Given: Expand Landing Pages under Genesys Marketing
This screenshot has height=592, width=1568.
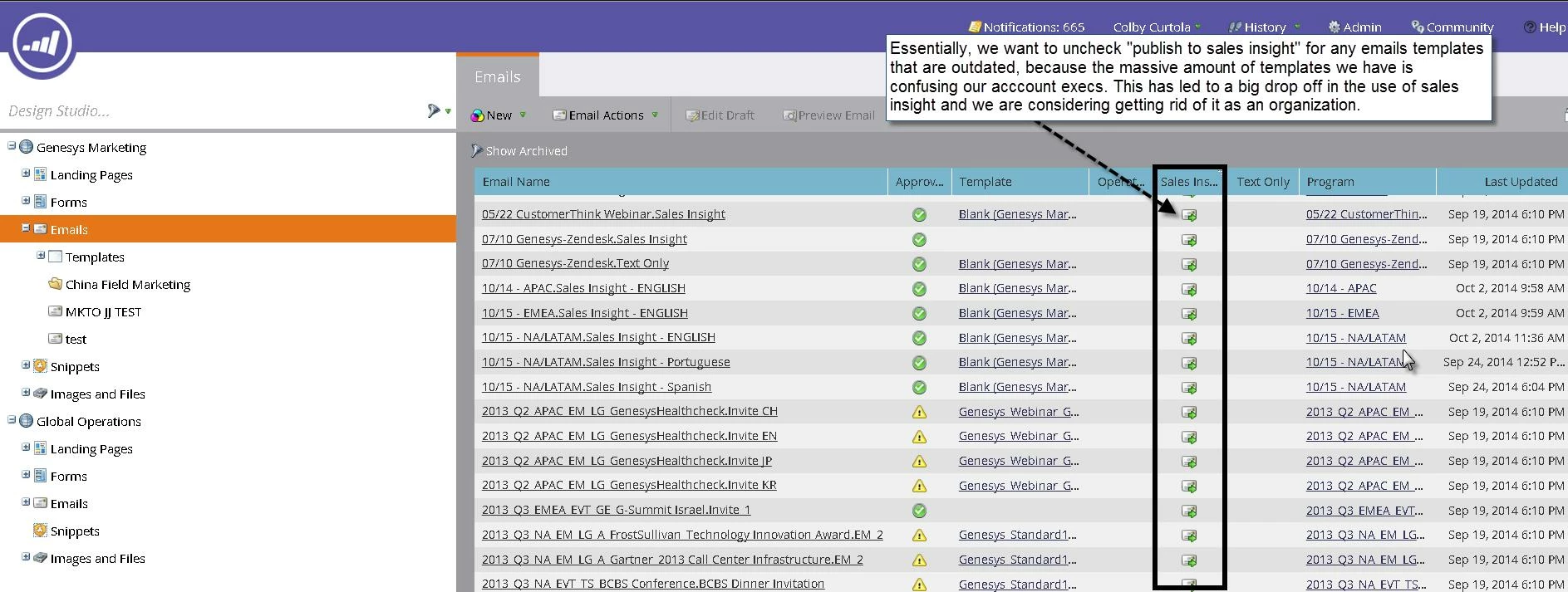Looking at the screenshot, I should [26, 174].
